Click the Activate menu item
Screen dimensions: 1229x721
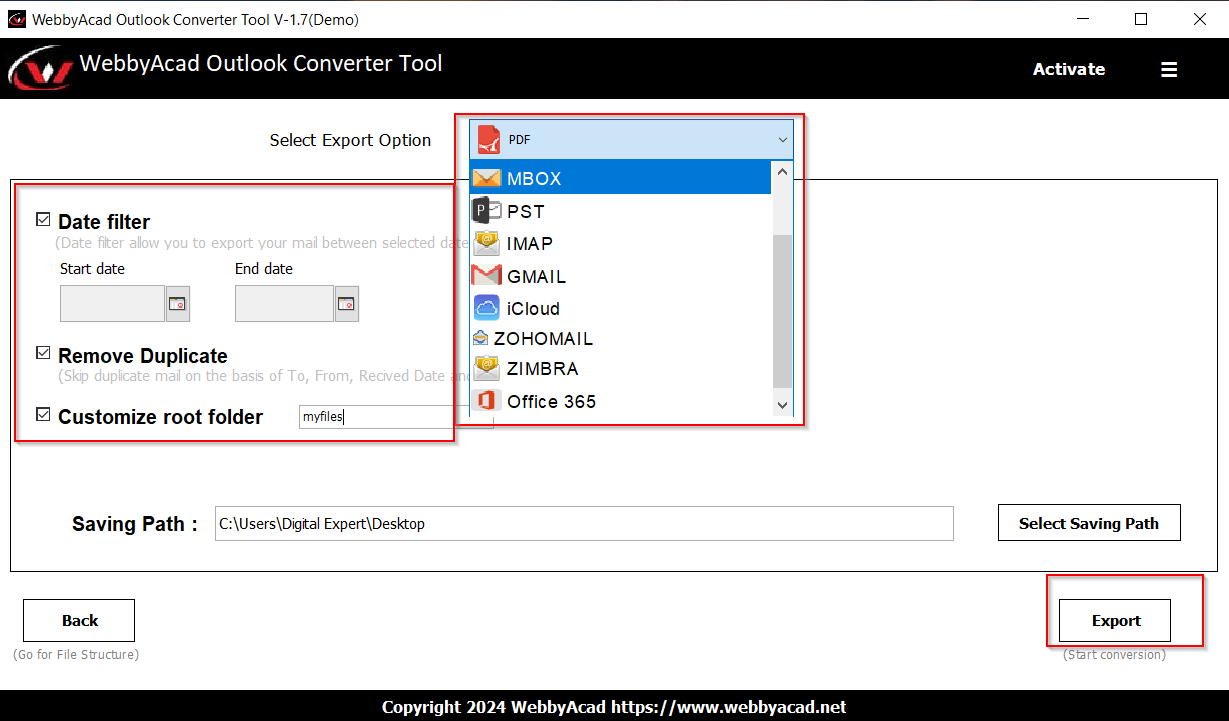click(x=1068, y=68)
